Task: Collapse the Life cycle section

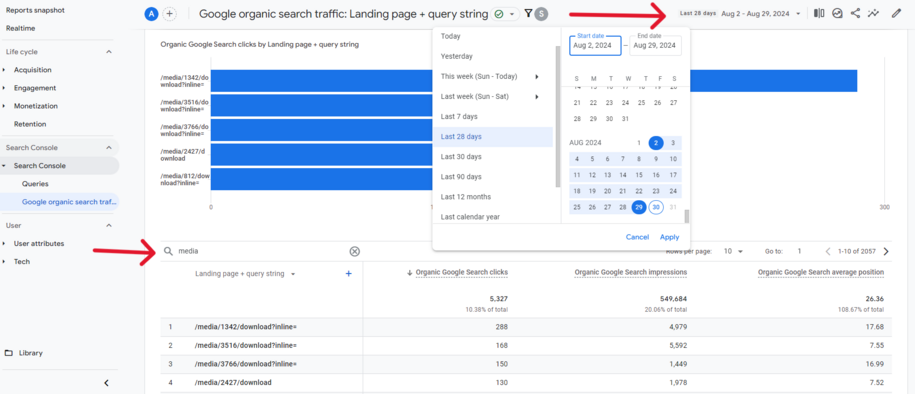Action: pos(109,52)
